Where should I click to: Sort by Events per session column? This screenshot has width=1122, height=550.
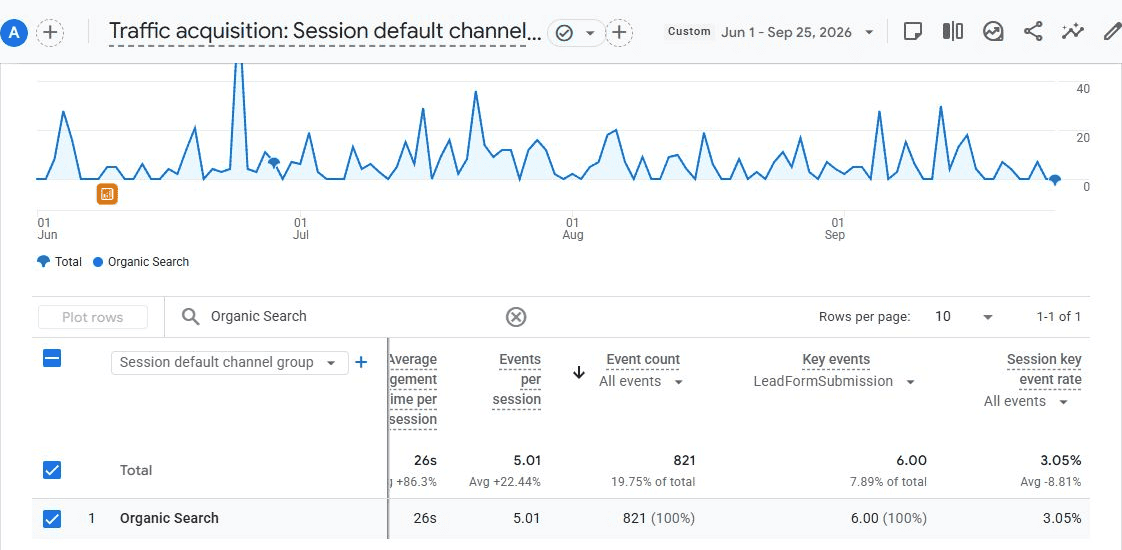coord(517,379)
